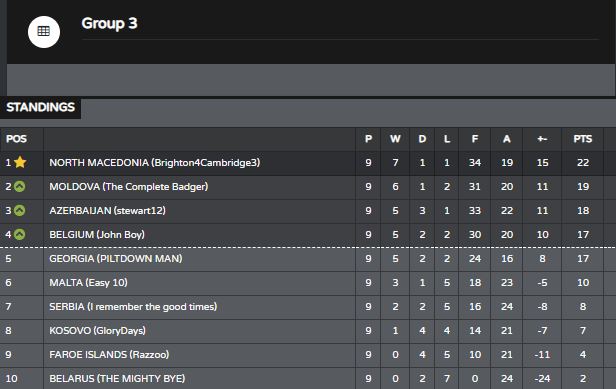The width and height of the screenshot is (616, 389).
Task: Click the green up arrow beside Moldova
Action: click(20, 186)
